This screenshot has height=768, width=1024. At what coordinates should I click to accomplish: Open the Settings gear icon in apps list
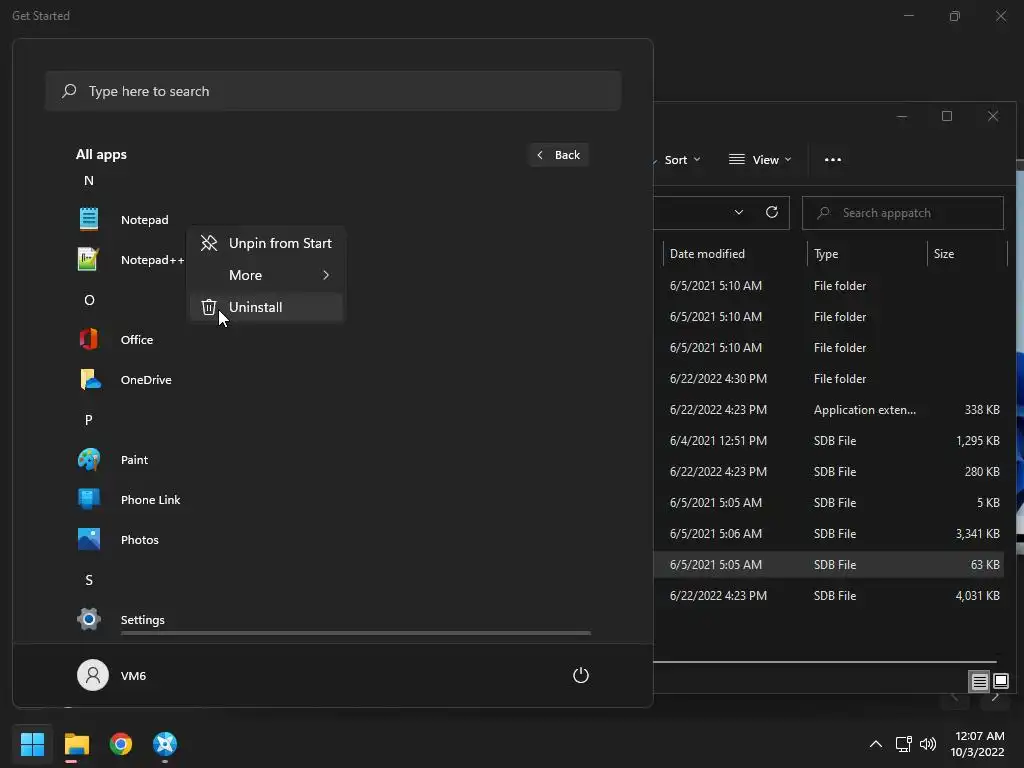coord(89,619)
